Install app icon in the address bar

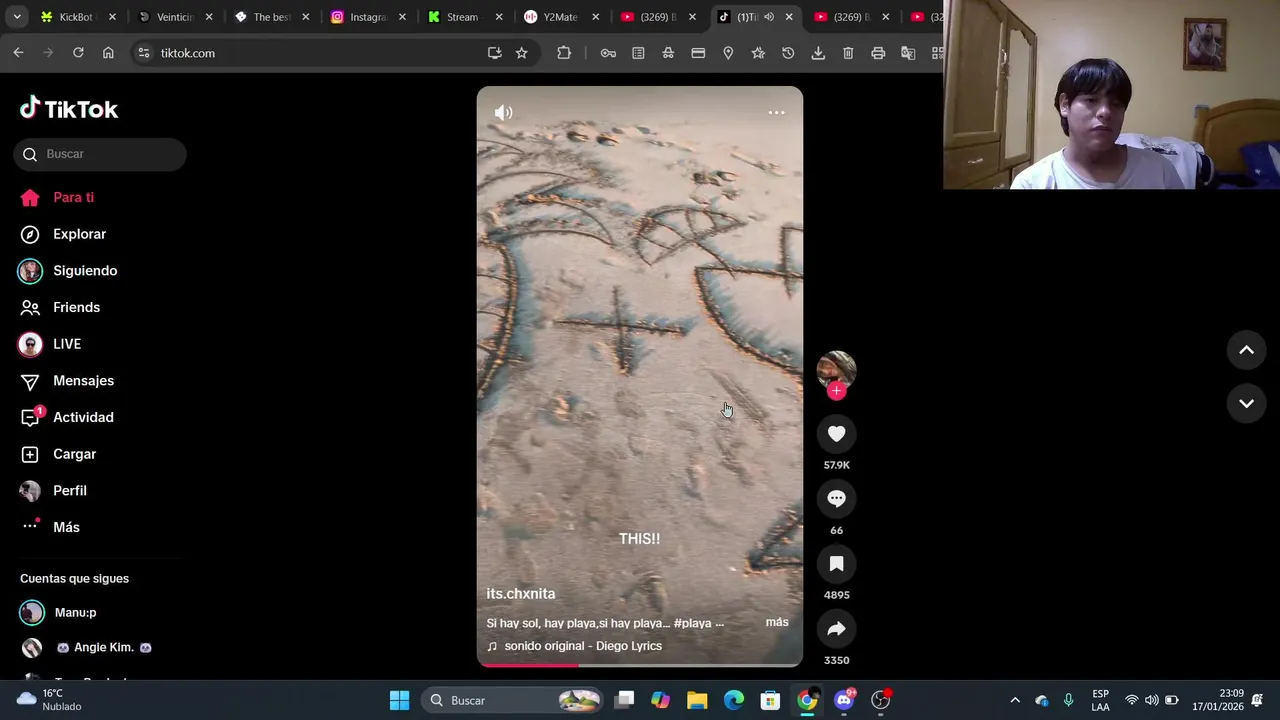(494, 53)
